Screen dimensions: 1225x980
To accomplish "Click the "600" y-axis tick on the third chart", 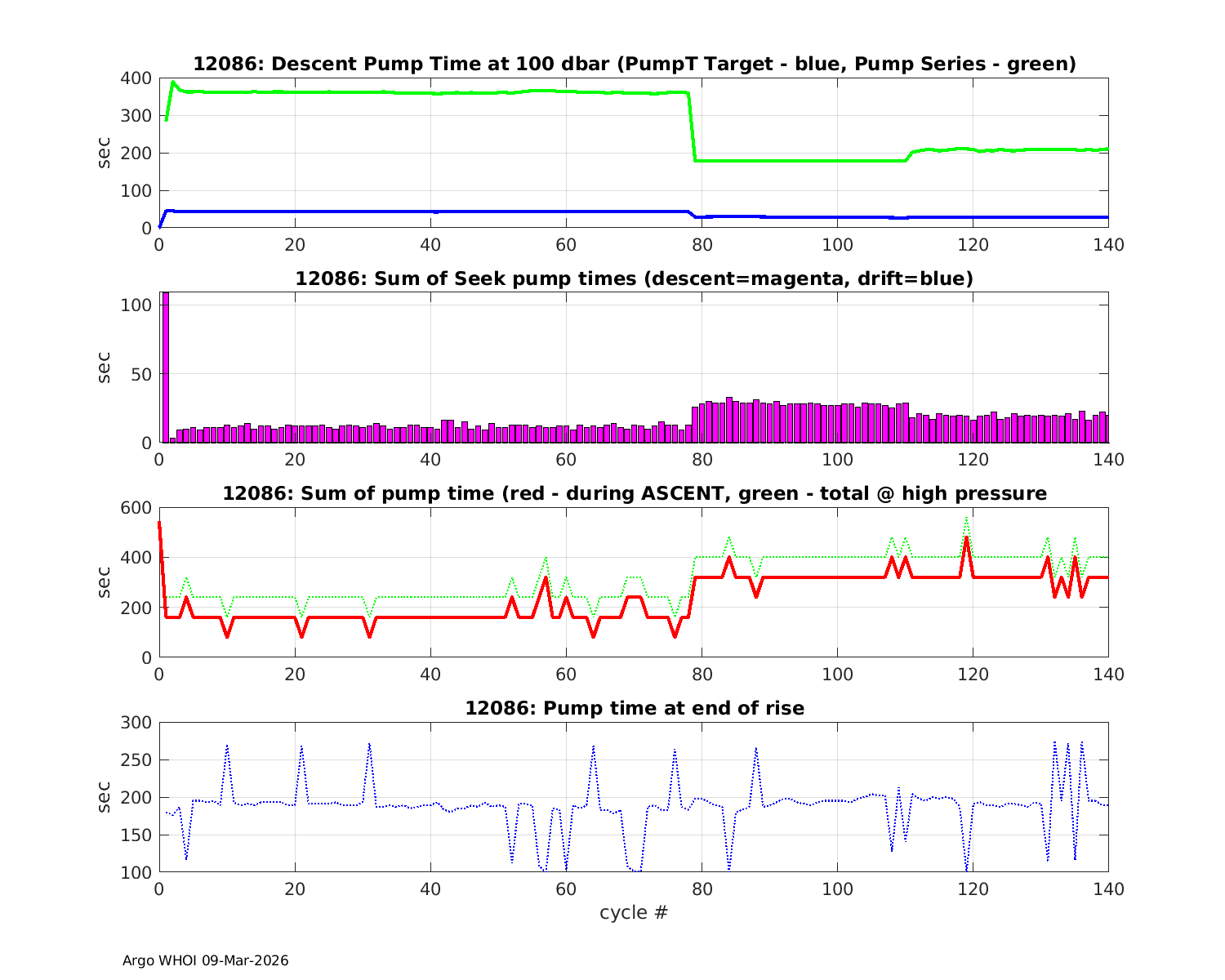I will (x=136, y=508).
